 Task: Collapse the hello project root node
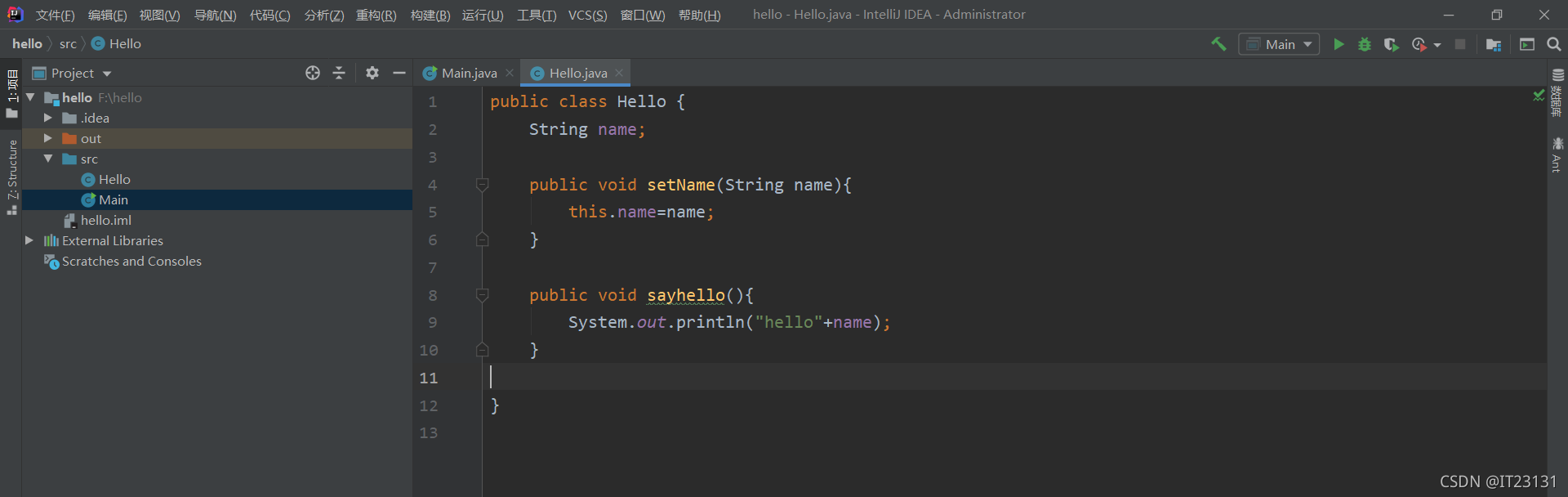click(x=30, y=97)
